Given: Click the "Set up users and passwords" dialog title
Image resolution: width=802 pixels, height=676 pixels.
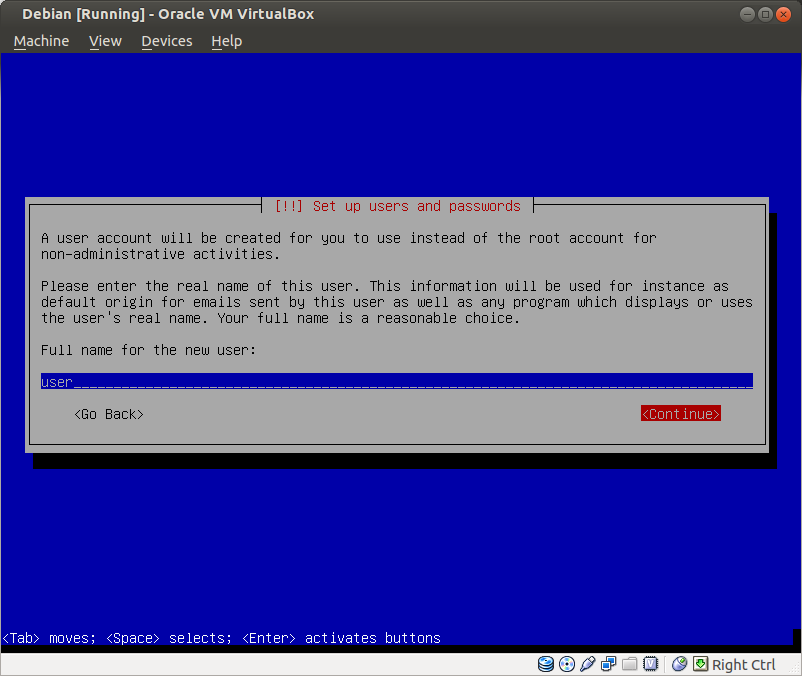Looking at the screenshot, I should point(397,206).
